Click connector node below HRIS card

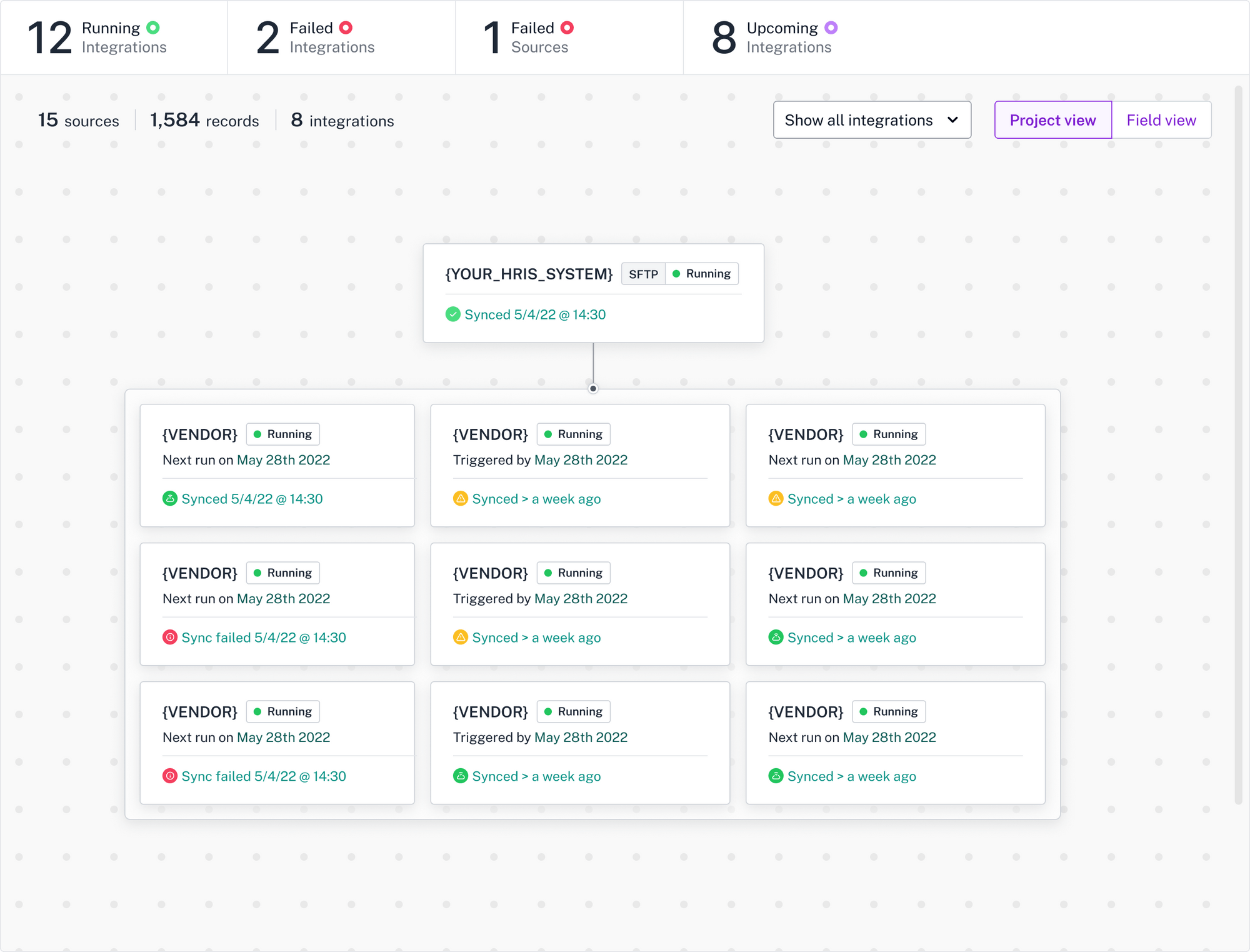(x=593, y=388)
